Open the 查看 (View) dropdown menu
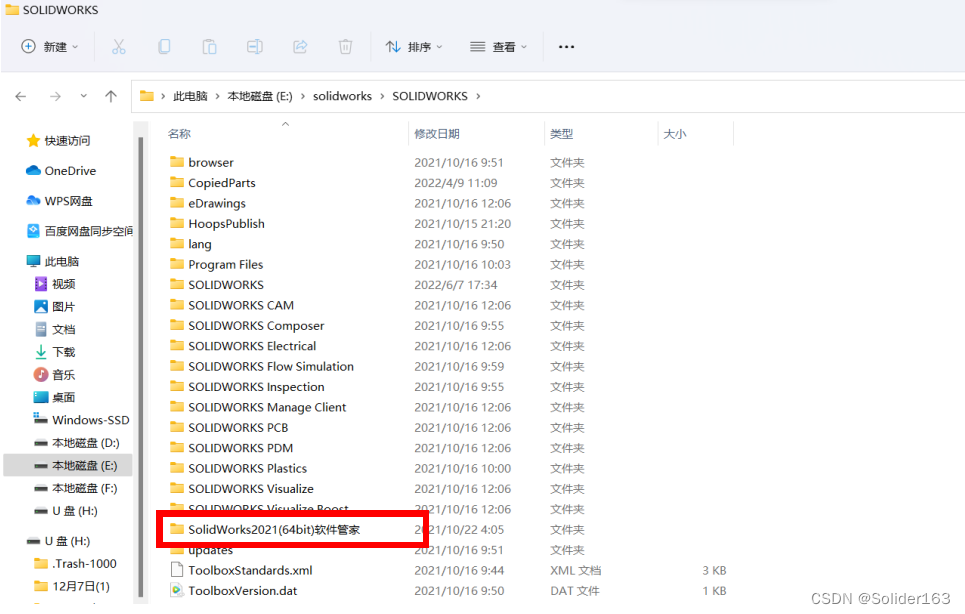This screenshot has height=614, width=965. [498, 46]
